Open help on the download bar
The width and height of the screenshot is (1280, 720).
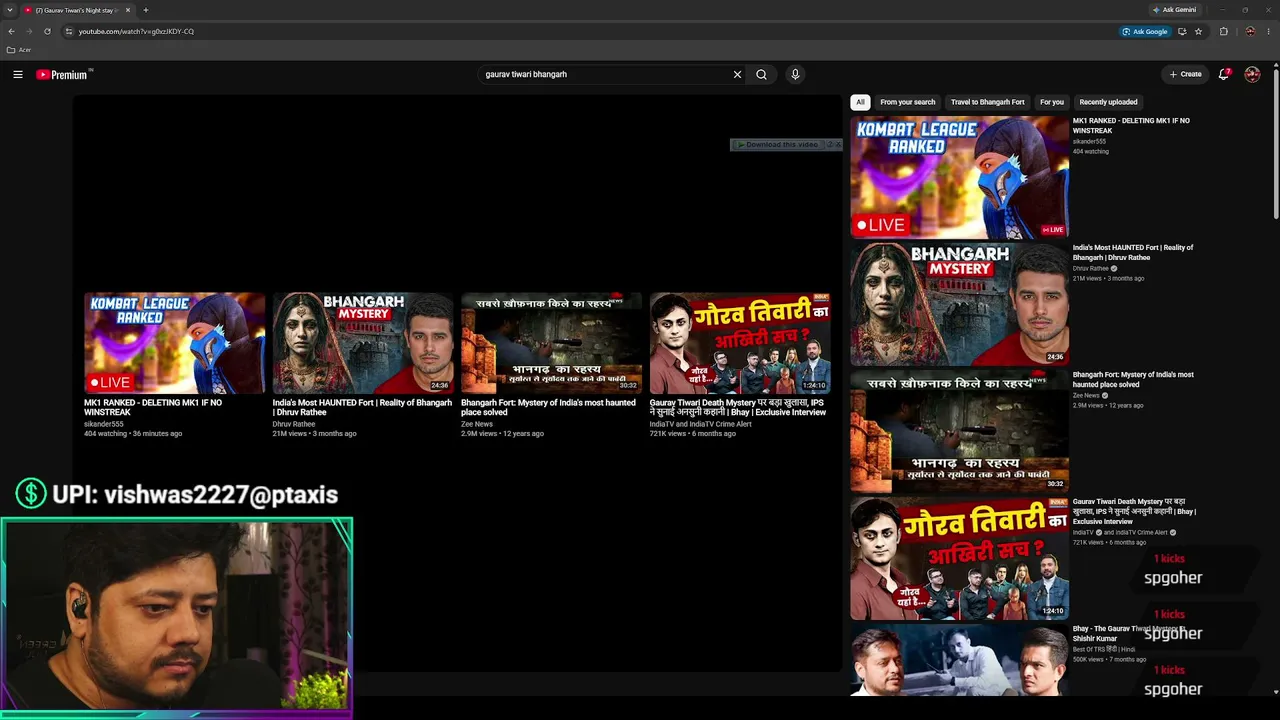pyautogui.click(x=830, y=145)
